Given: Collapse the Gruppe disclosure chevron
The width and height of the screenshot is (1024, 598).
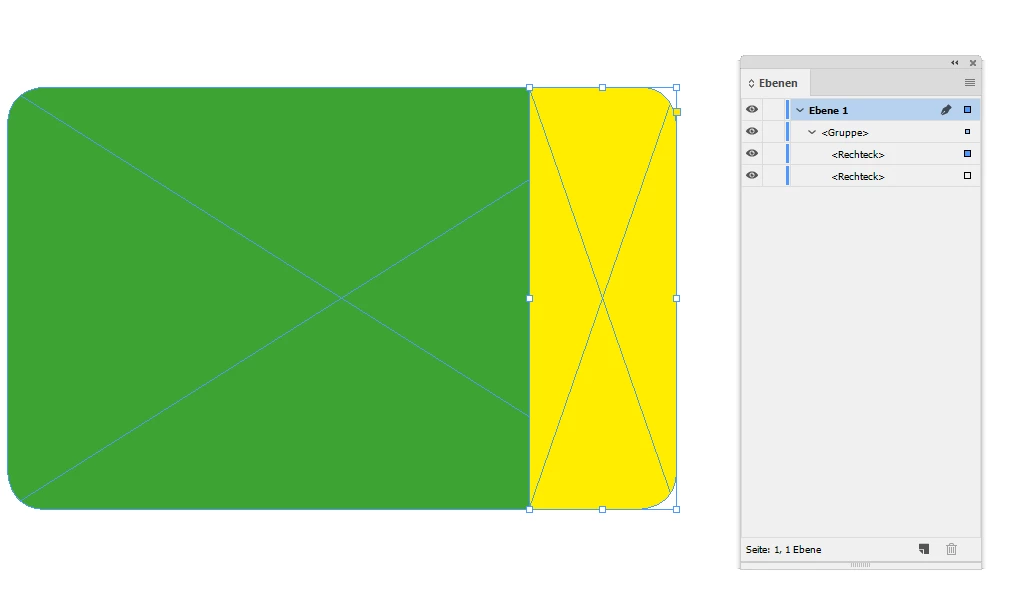Looking at the screenshot, I should 812,133.
